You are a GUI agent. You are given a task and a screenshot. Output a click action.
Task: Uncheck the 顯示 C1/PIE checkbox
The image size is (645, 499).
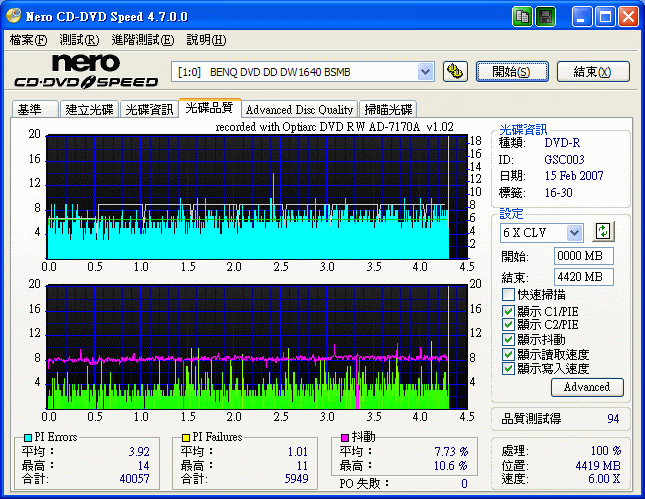508,311
